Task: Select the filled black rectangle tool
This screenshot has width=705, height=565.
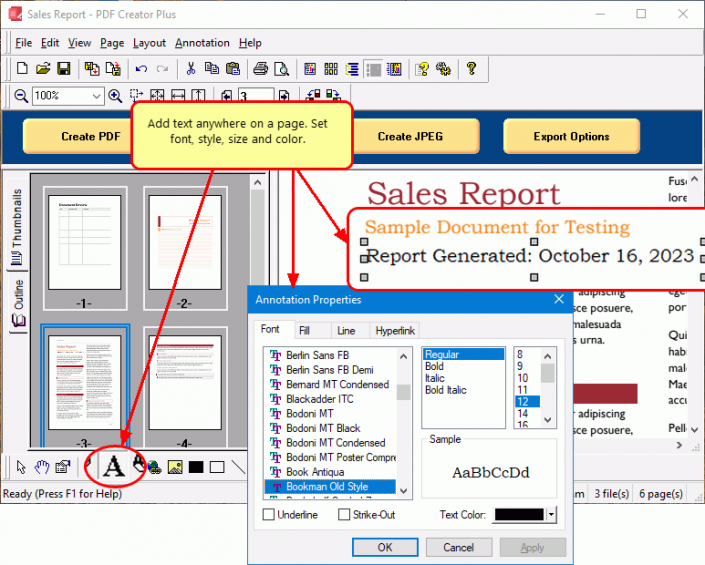Action: pyautogui.click(x=196, y=467)
